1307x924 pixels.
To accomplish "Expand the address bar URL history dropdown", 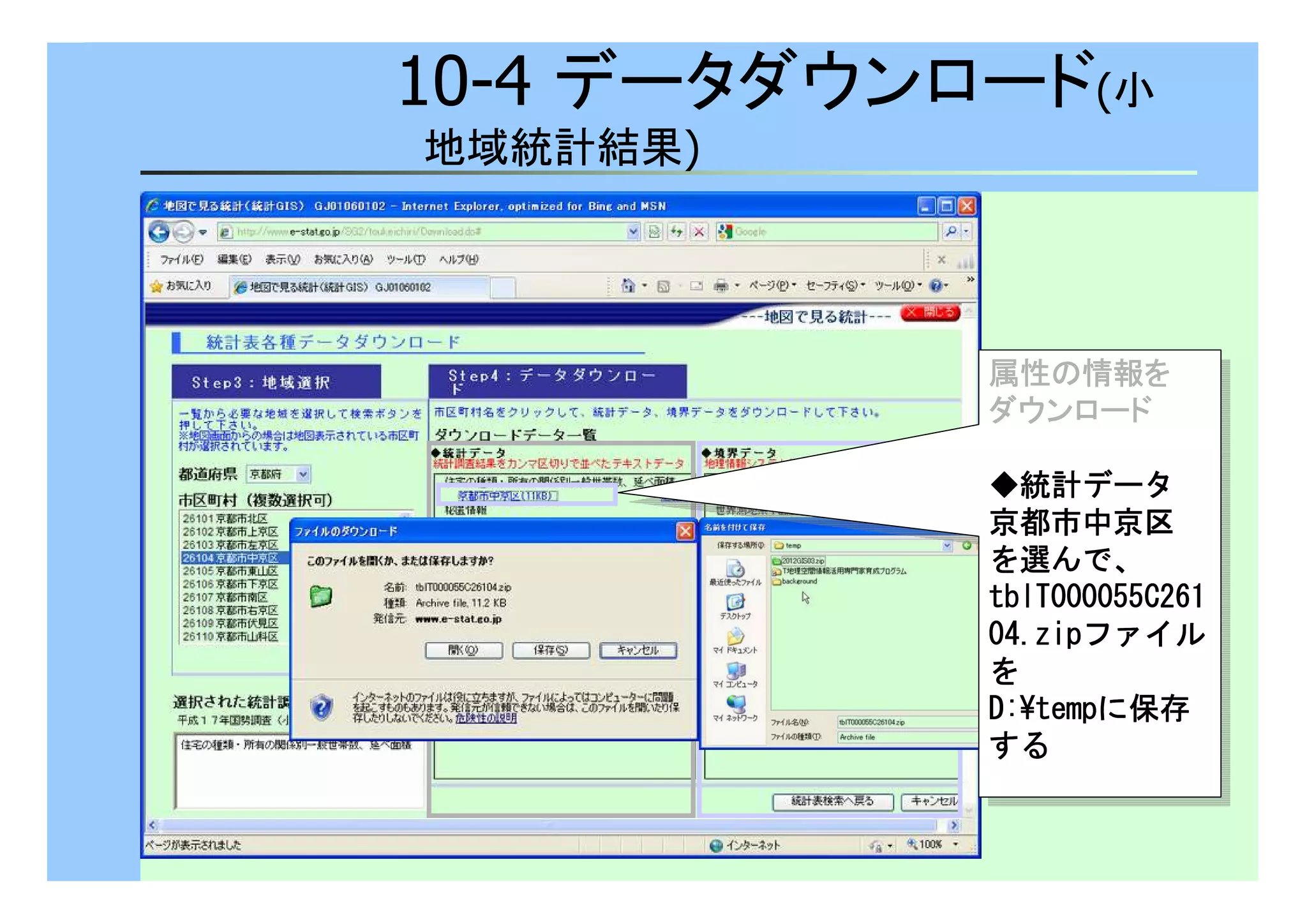I will (633, 232).
